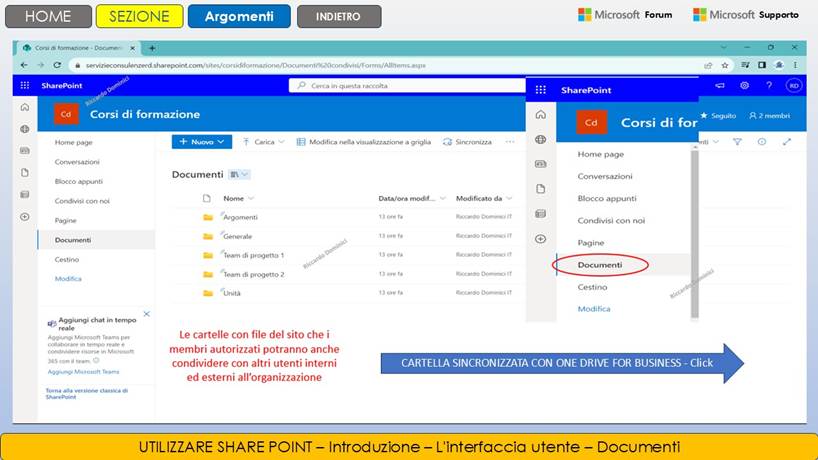Expand the Carica upload dropdown

pos(282,141)
